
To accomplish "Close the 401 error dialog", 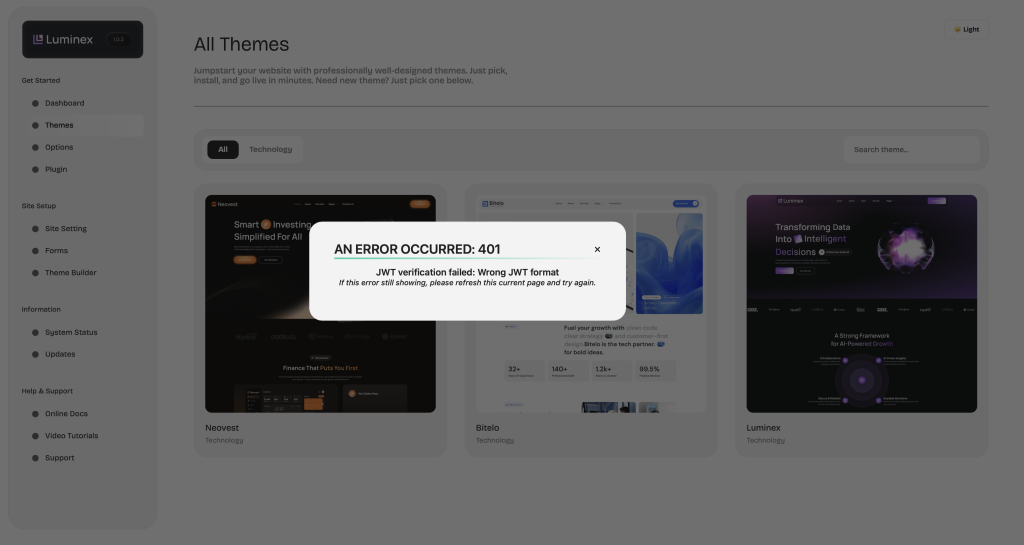I will (x=597, y=250).
